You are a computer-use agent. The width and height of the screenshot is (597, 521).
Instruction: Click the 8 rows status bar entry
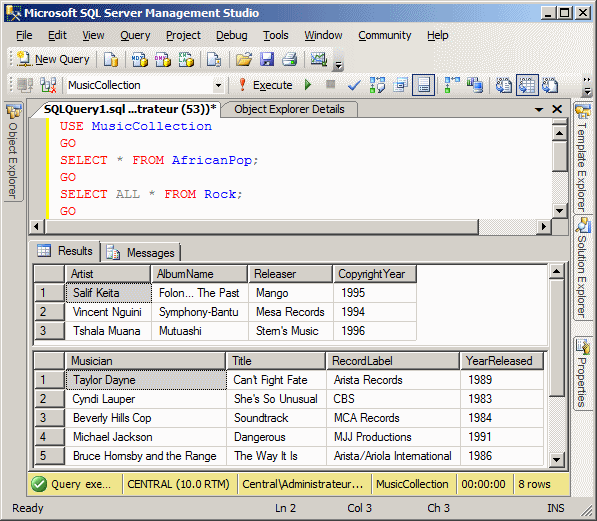[534, 484]
